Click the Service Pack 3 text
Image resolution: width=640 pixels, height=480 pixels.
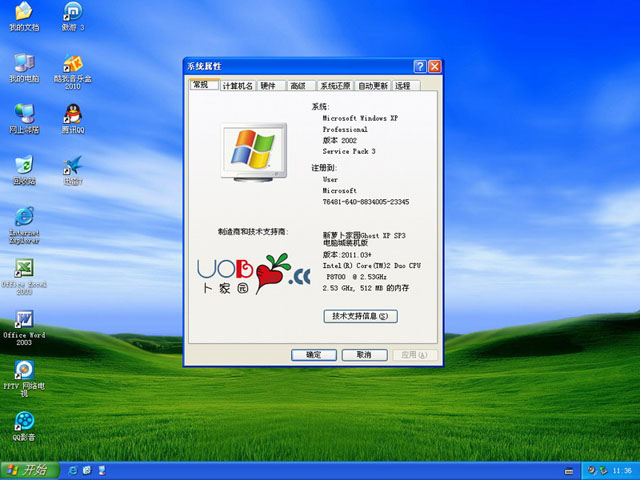click(349, 151)
